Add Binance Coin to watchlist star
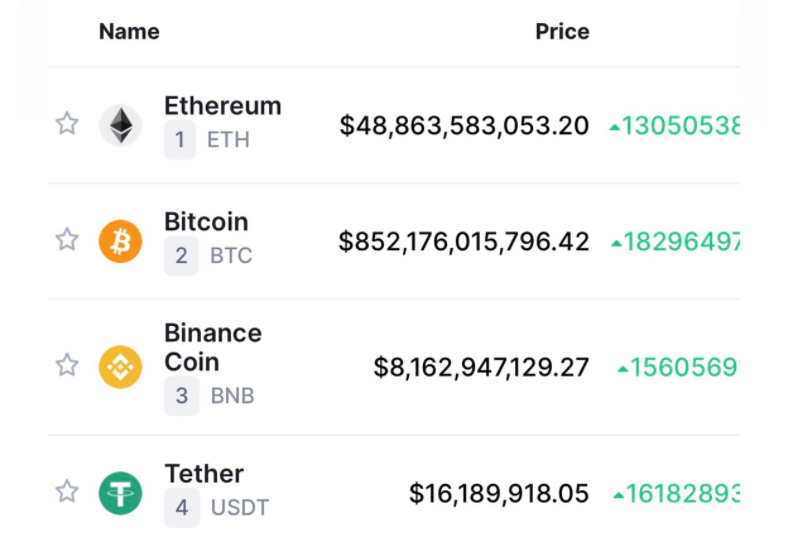788x541 pixels. (67, 365)
